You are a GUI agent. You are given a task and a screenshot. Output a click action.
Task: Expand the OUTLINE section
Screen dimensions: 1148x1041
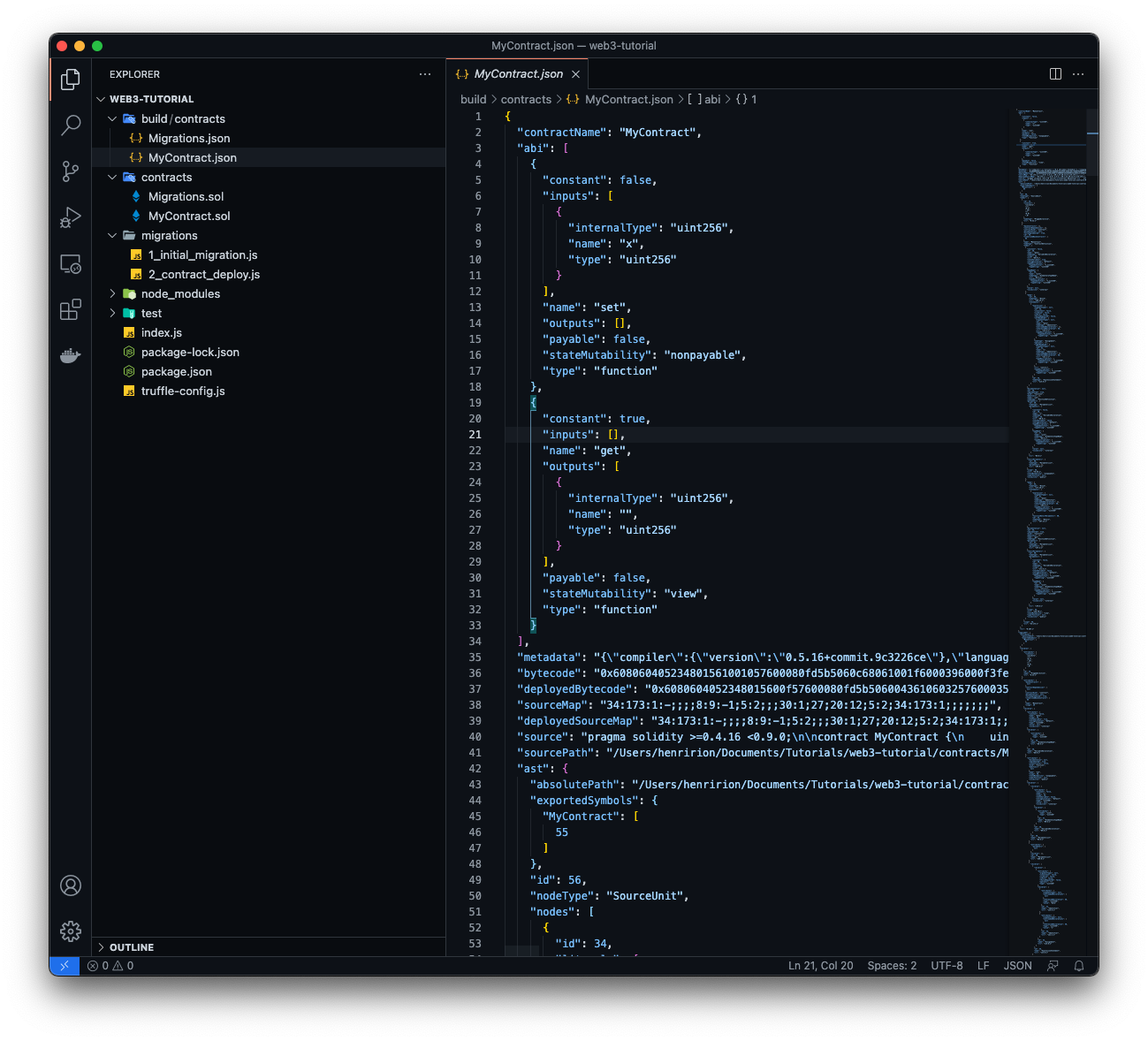coord(269,946)
